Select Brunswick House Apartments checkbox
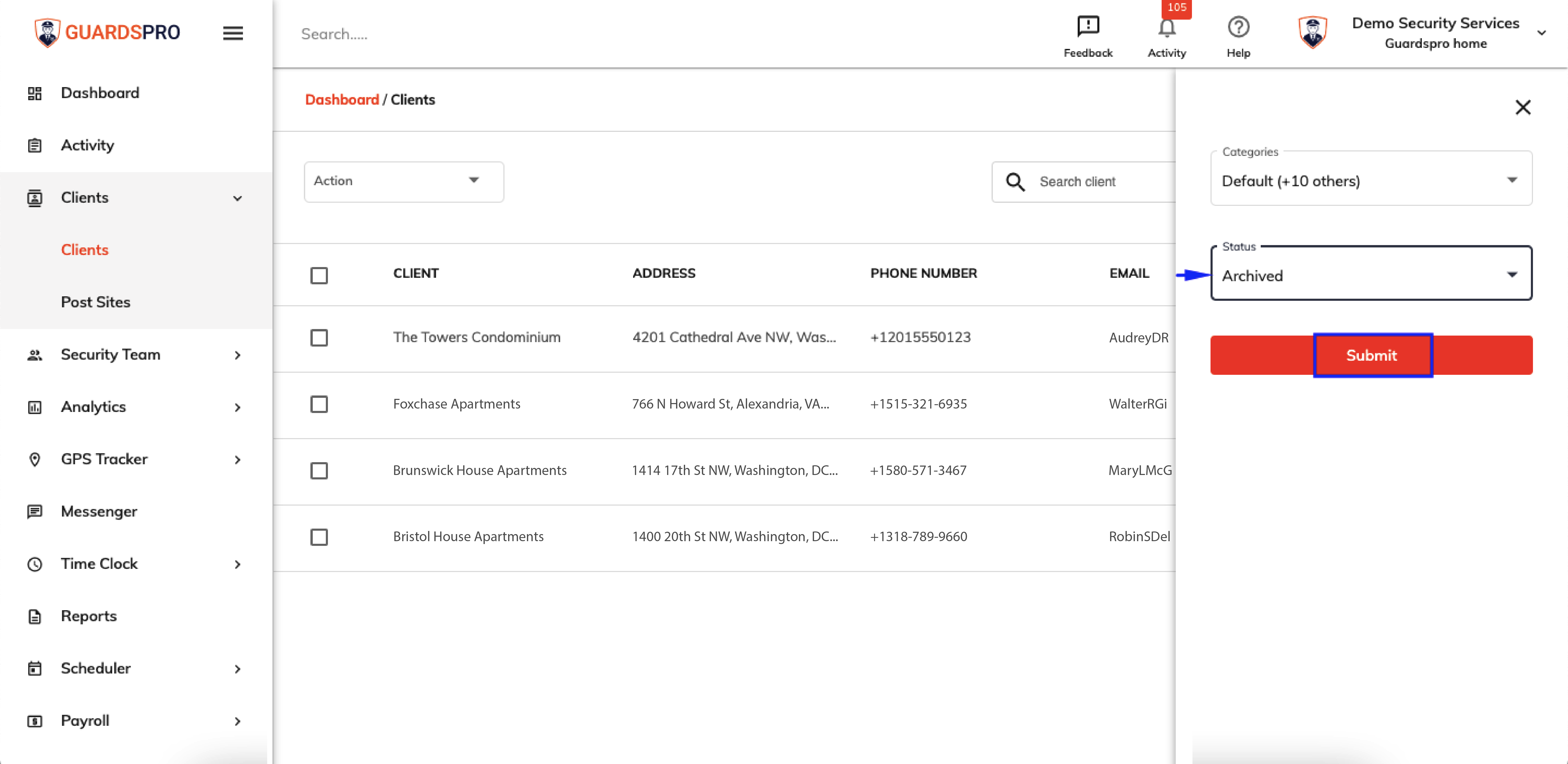 319,471
